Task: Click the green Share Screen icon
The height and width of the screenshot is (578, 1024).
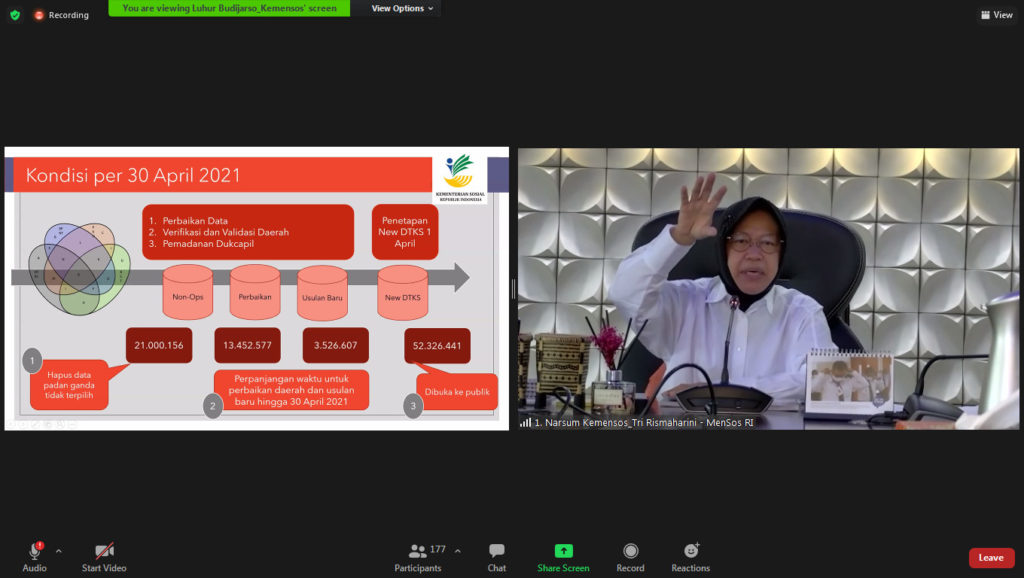Action: [564, 551]
